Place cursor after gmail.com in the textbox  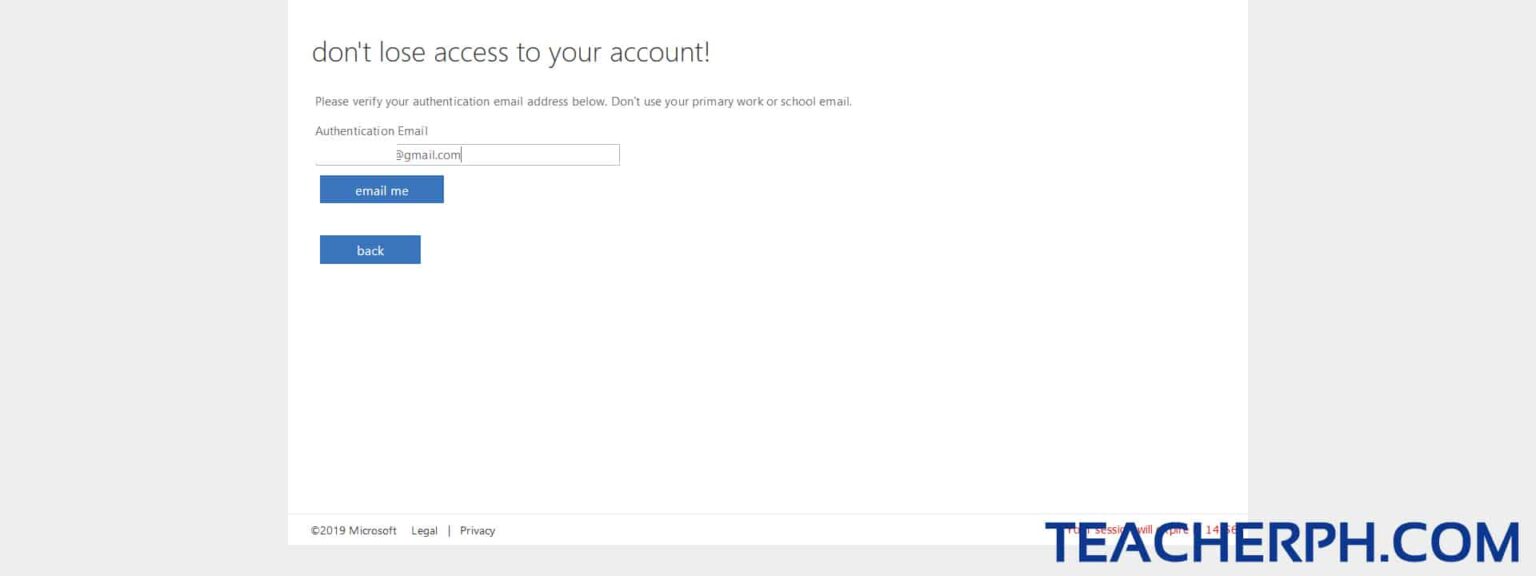461,154
